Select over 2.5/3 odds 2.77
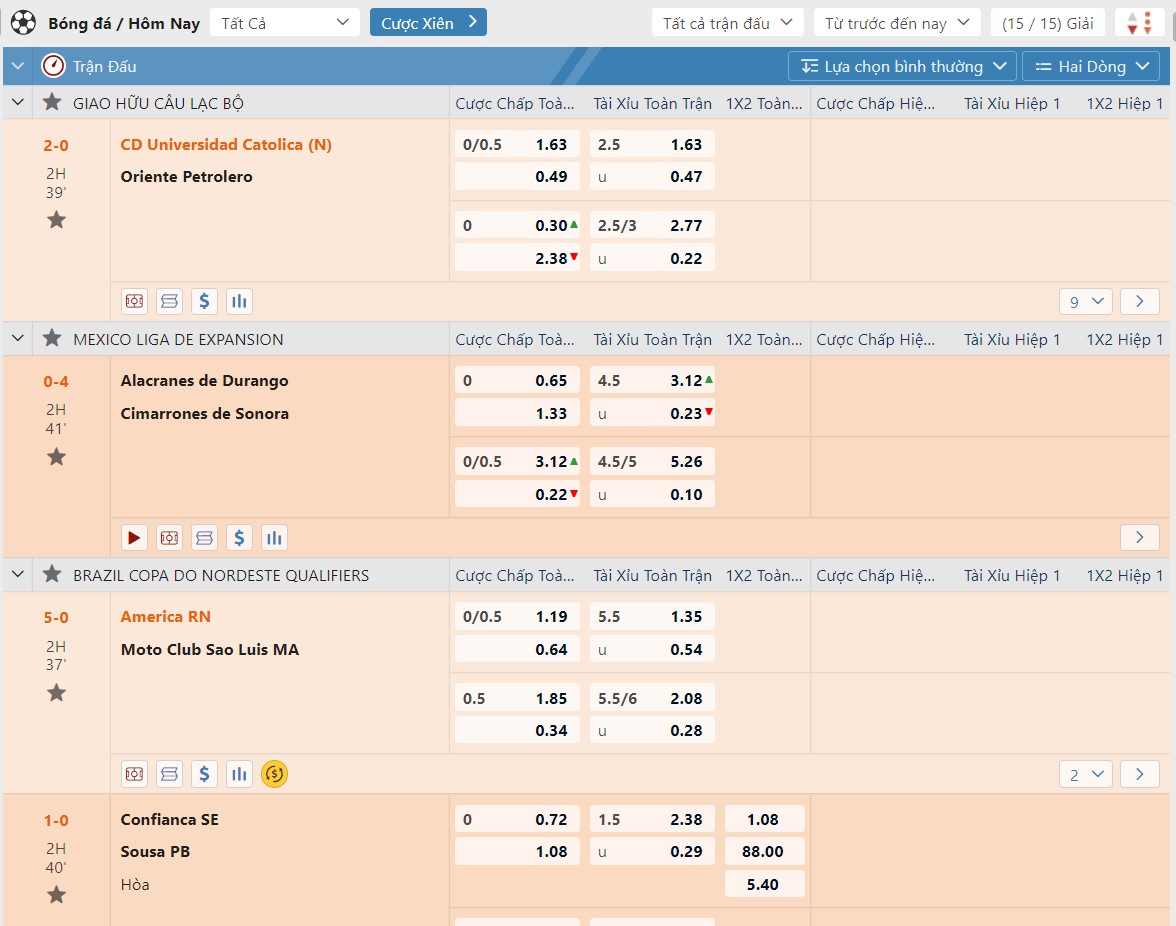This screenshot has height=926, width=1176. point(652,225)
